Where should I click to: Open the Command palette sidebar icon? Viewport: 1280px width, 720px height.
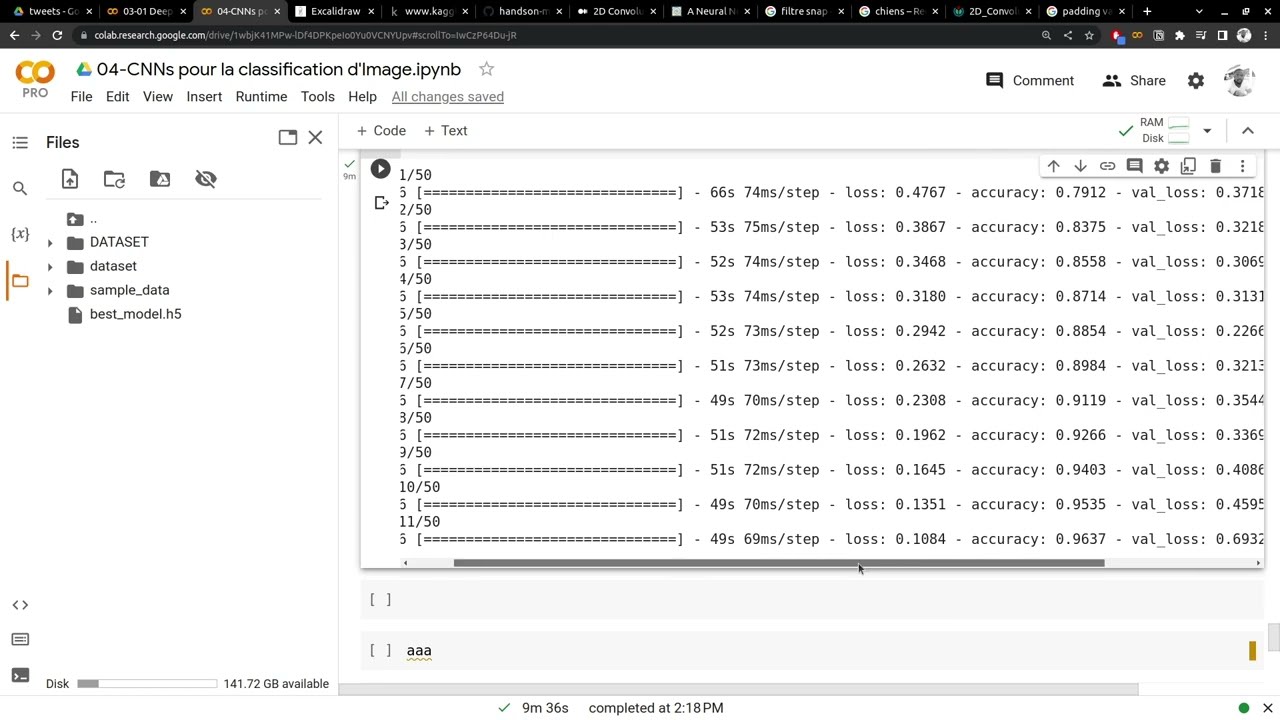20,640
